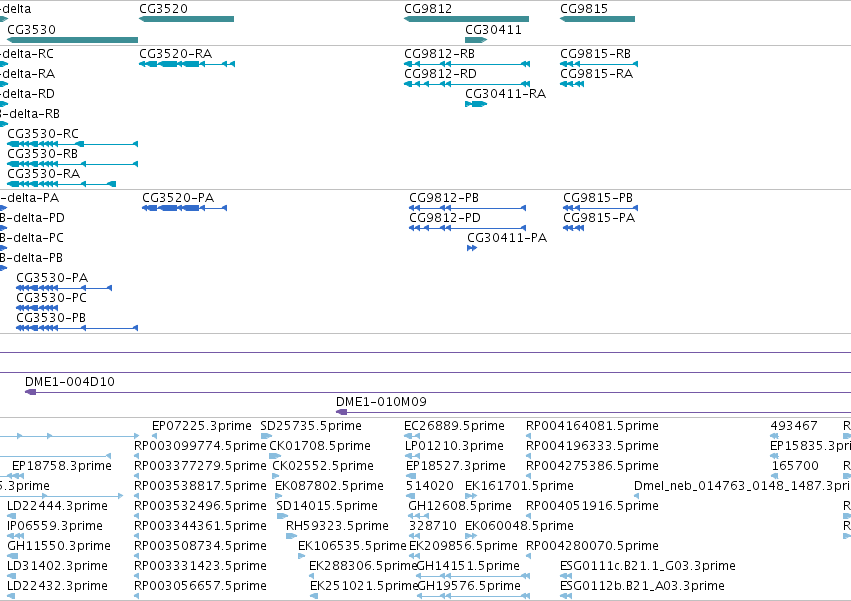Click feature labeled 165700

click(x=795, y=466)
